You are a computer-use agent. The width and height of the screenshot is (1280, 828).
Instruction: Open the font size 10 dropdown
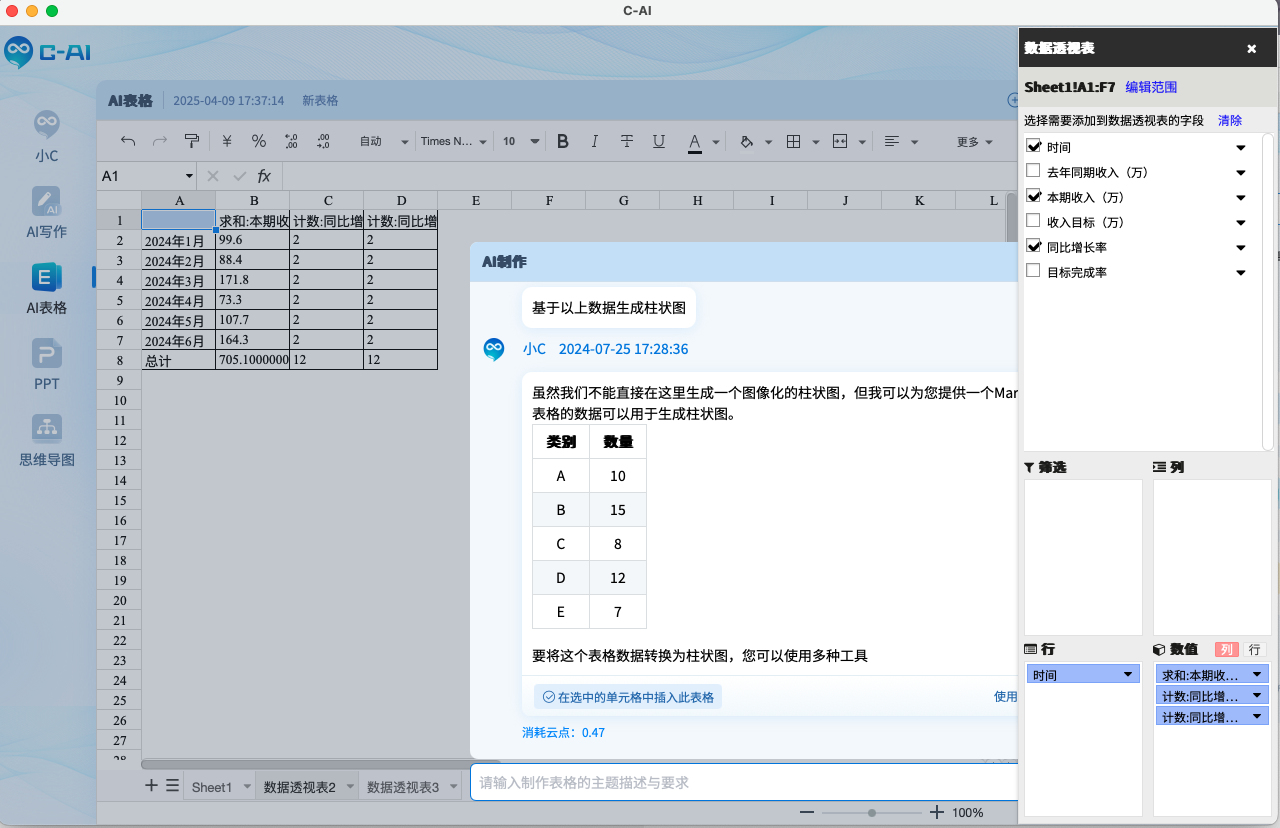[521, 141]
